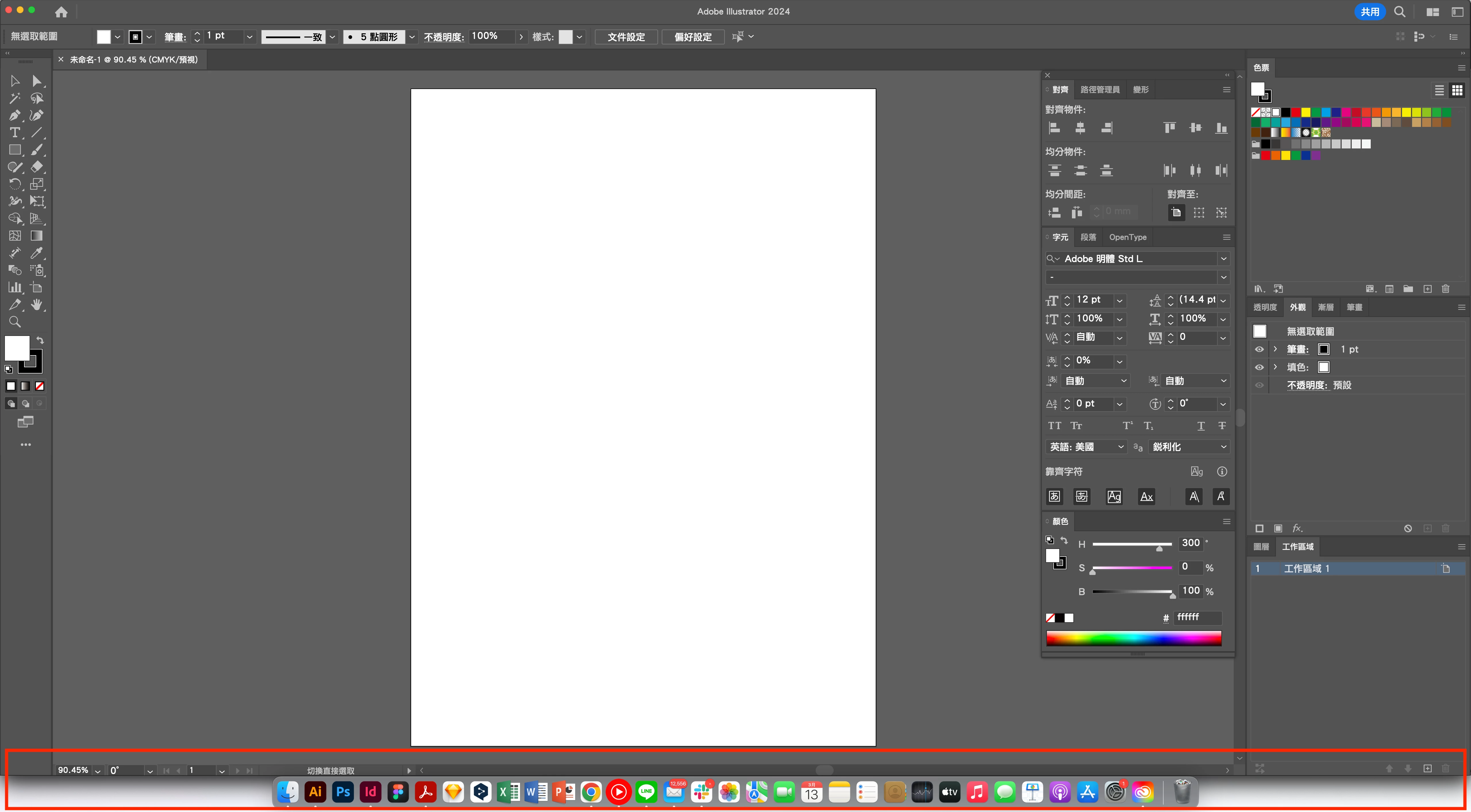Expand the 筆畫 stroke row in Appearance panel
This screenshot has height=812, width=1471.
pyautogui.click(x=1275, y=349)
